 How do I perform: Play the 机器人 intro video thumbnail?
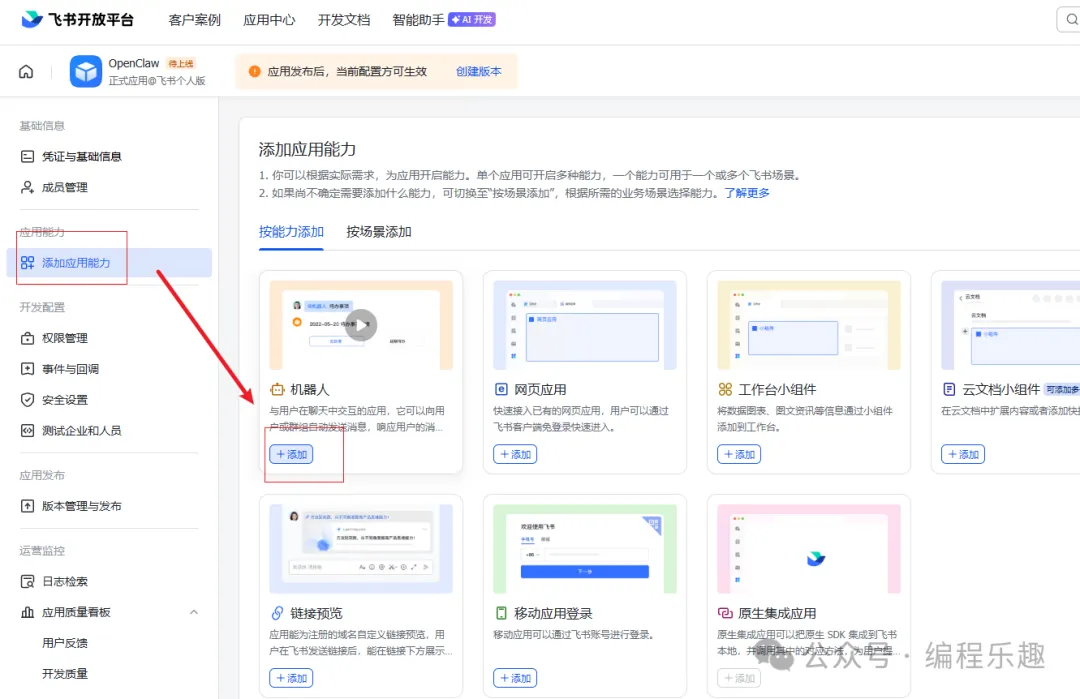click(360, 324)
